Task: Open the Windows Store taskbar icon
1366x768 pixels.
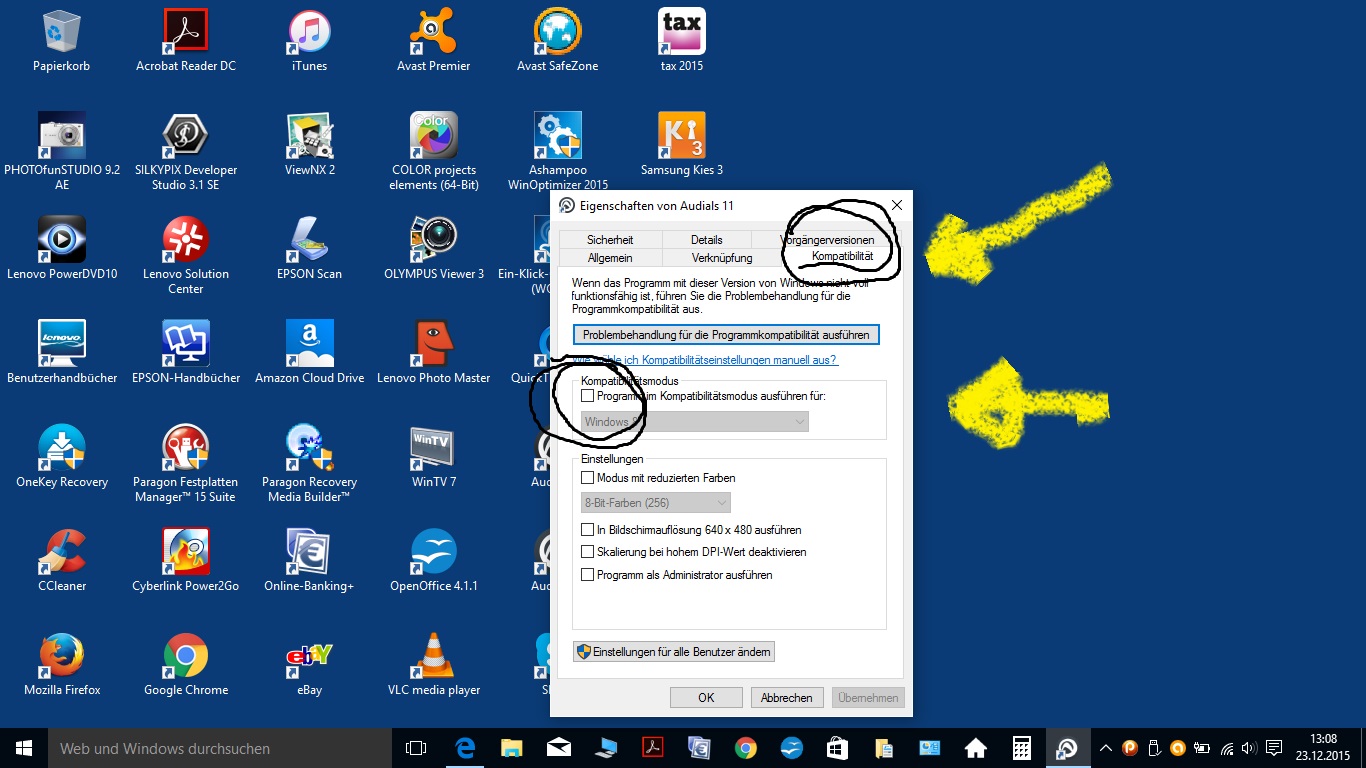Action: pos(837,748)
